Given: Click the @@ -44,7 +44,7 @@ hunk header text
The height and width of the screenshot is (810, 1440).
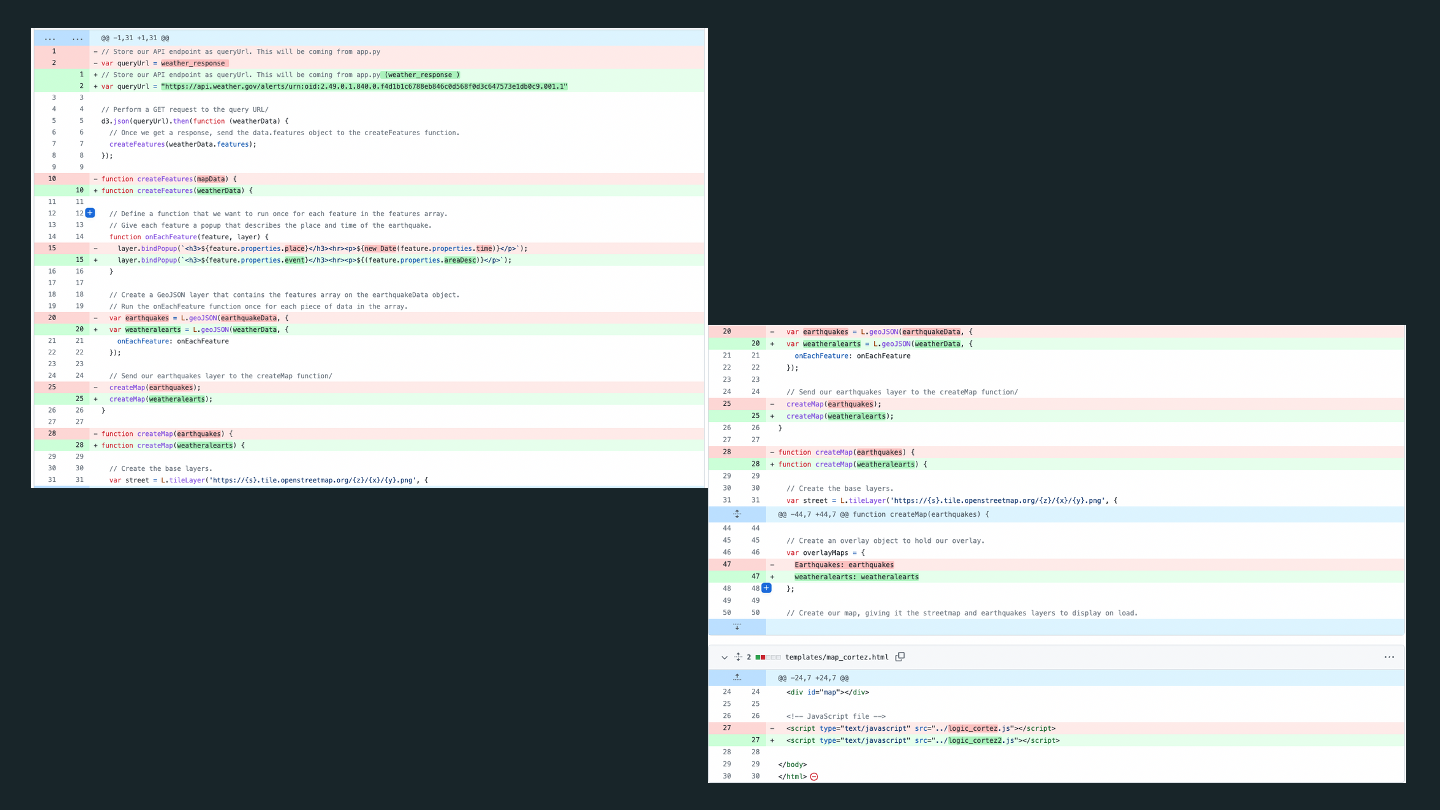Looking at the screenshot, I should pos(883,514).
